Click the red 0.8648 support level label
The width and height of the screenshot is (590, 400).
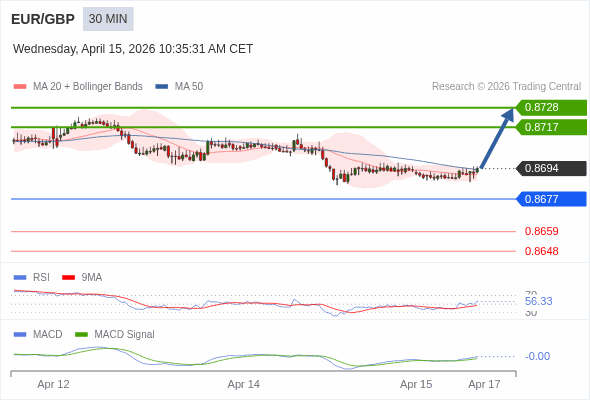[541, 251]
